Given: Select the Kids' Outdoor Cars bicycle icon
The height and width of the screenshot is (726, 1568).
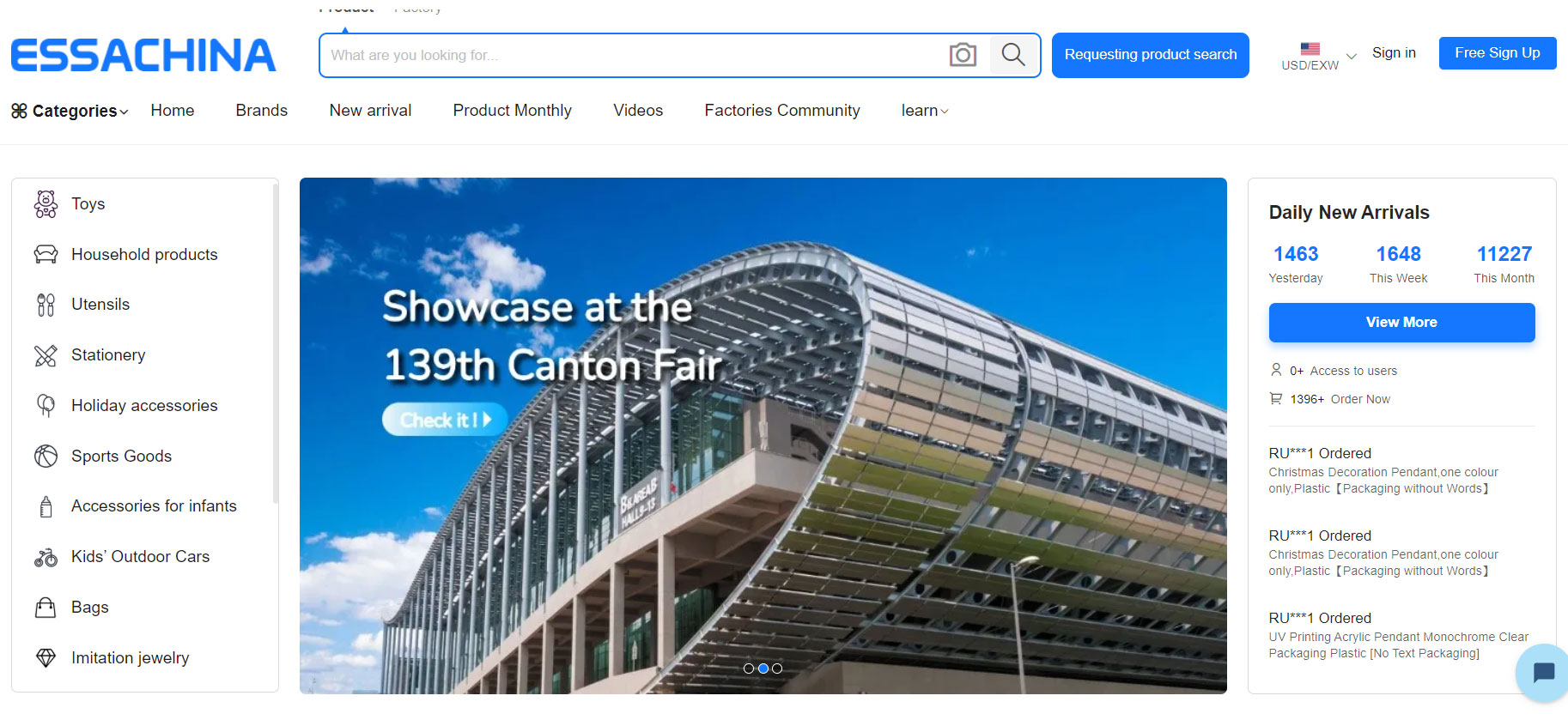Looking at the screenshot, I should (x=46, y=557).
